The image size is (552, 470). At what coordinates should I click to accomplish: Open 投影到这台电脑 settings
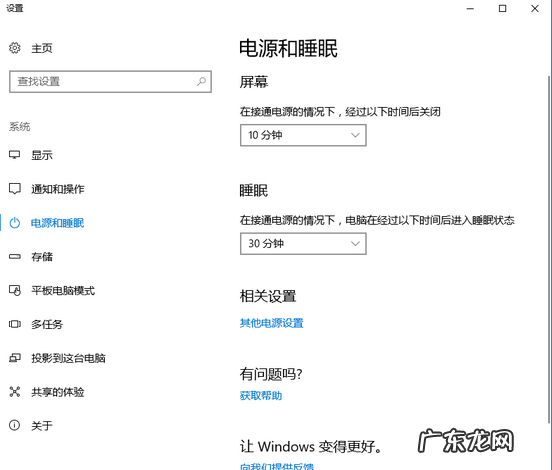tap(68, 358)
